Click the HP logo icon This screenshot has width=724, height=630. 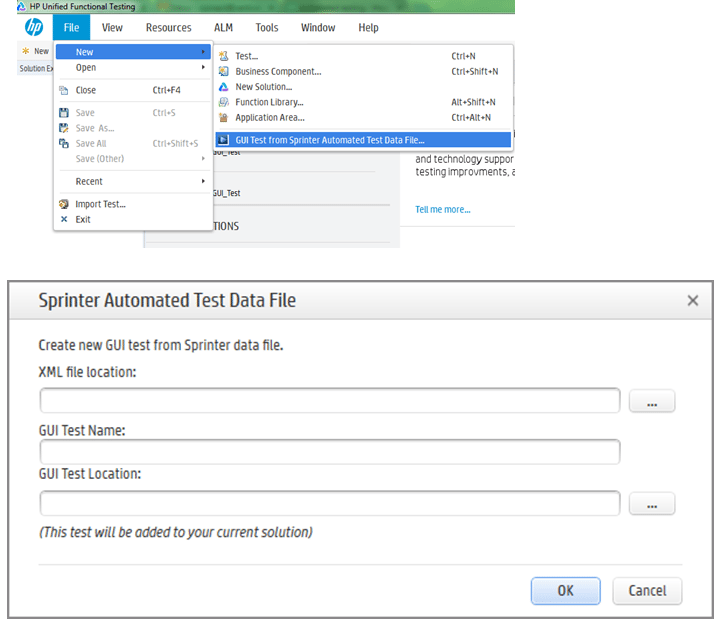pos(34,27)
